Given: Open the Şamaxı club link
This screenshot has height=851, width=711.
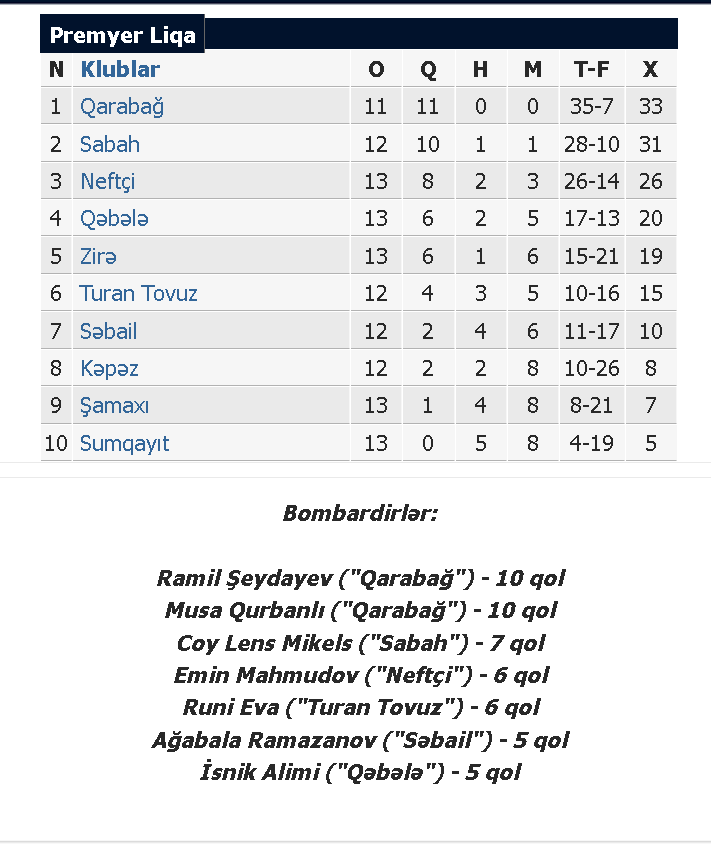Looking at the screenshot, I should [114, 405].
